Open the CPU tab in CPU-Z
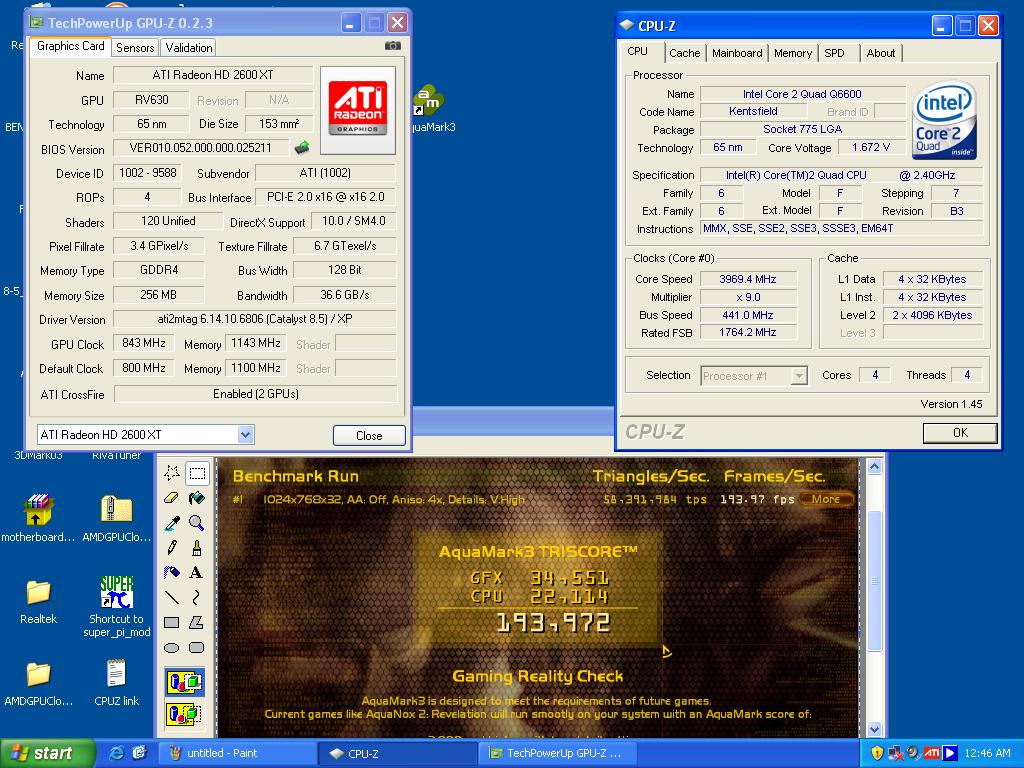 637,52
